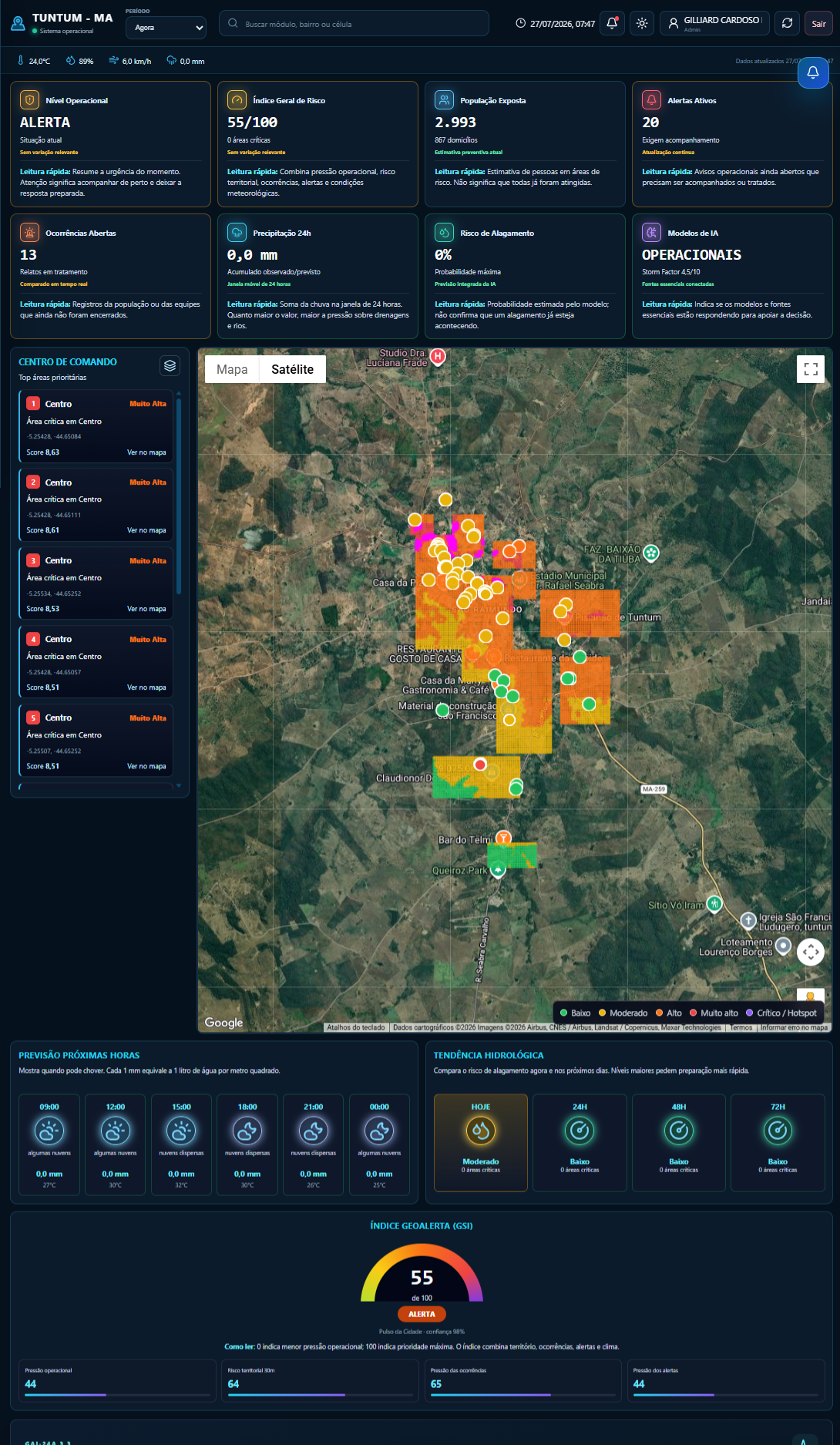This screenshot has height=1445, width=840.
Task: Click the Risco de Alagamento droplet icon
Action: pyautogui.click(x=444, y=232)
